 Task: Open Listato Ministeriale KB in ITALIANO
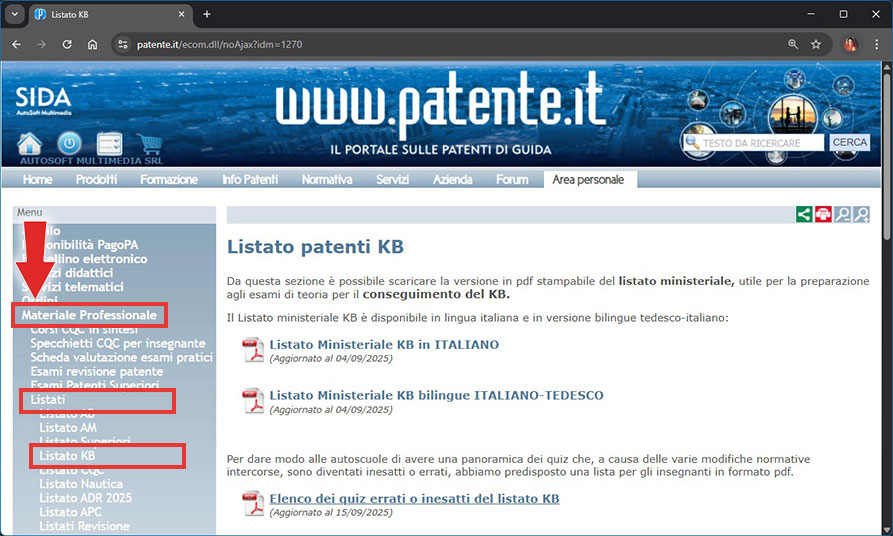(384, 345)
